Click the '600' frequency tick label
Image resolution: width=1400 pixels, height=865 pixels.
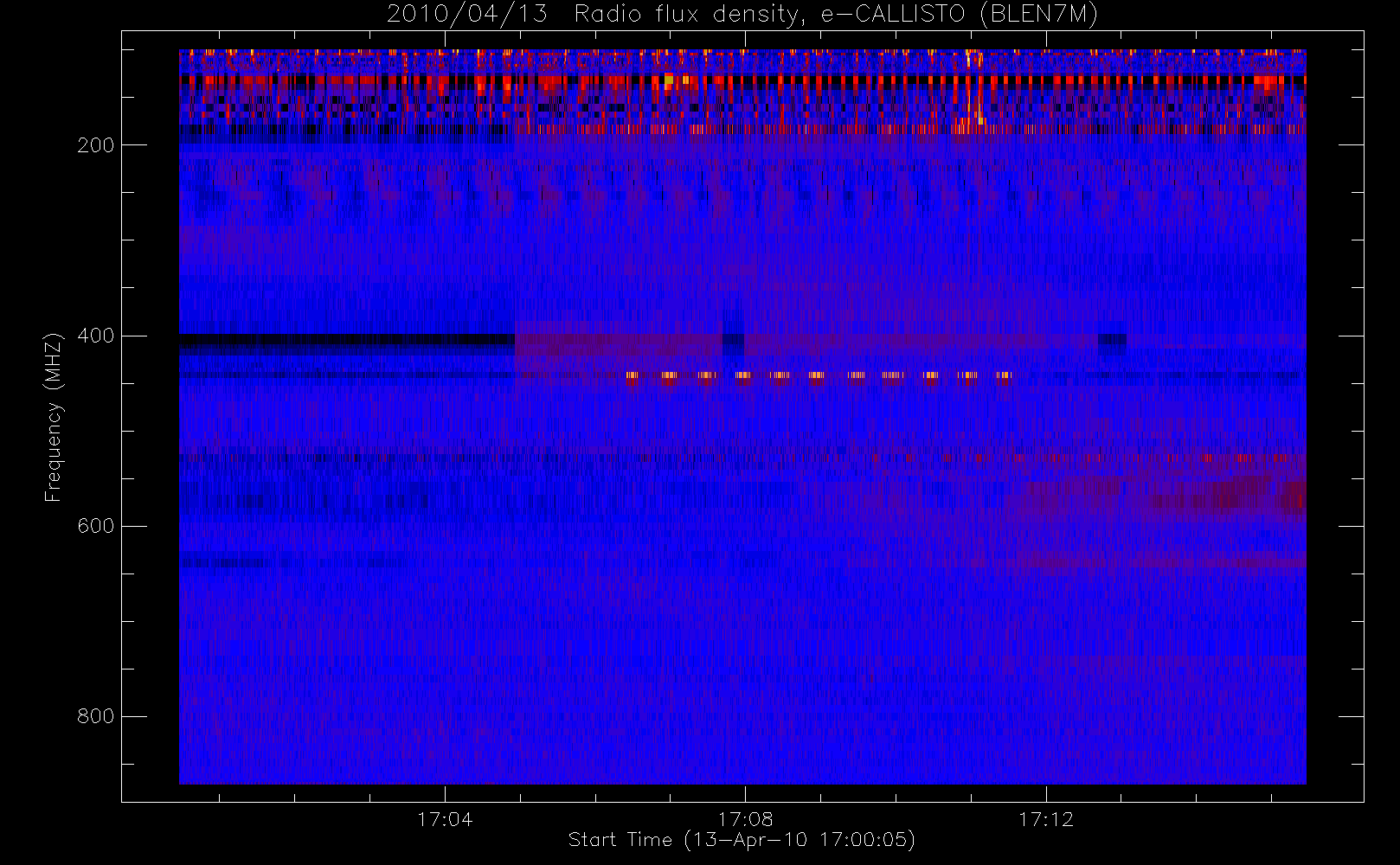click(95, 526)
